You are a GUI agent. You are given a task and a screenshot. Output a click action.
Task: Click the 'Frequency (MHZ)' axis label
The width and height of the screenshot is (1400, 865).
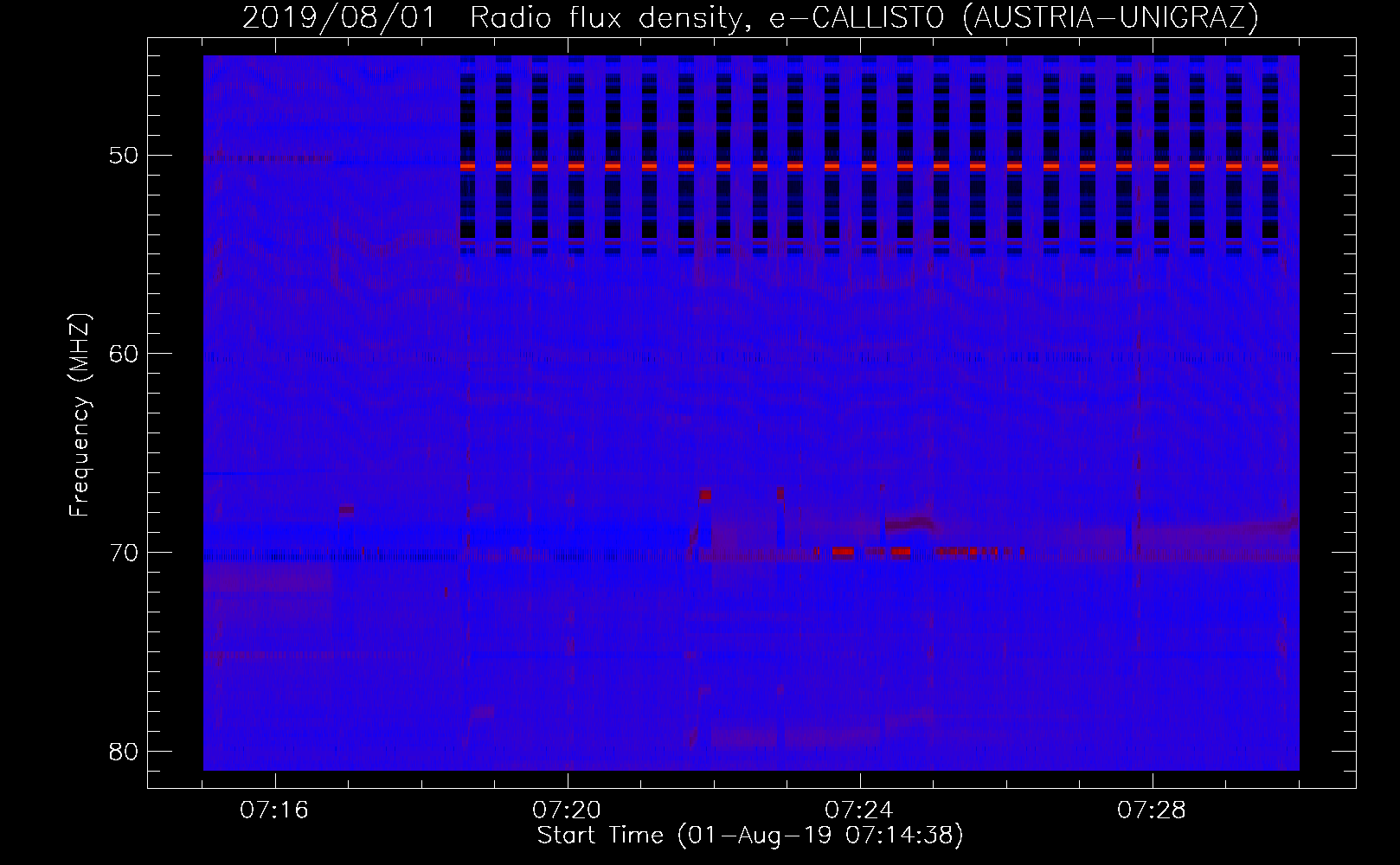click(80, 416)
